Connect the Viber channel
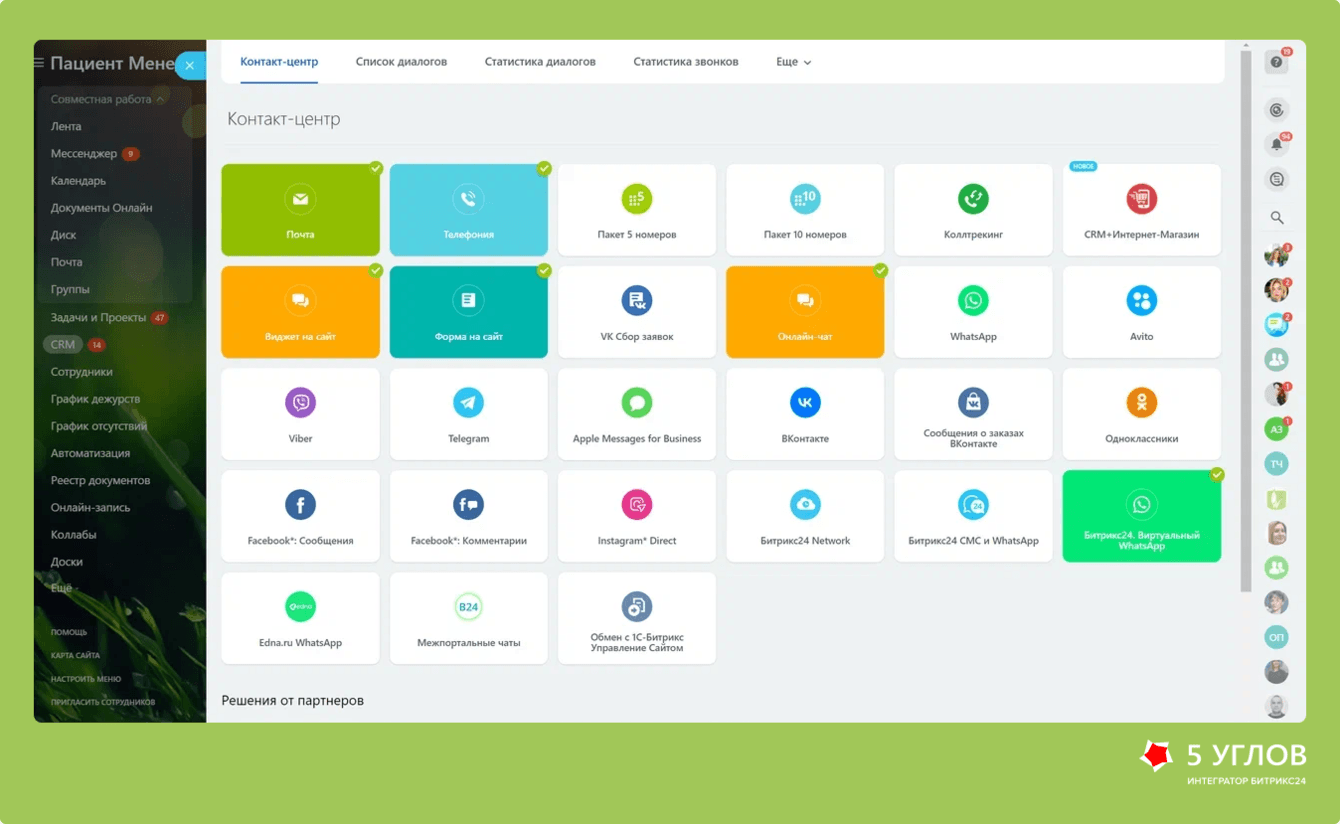This screenshot has height=824, width=1340. pos(300,414)
